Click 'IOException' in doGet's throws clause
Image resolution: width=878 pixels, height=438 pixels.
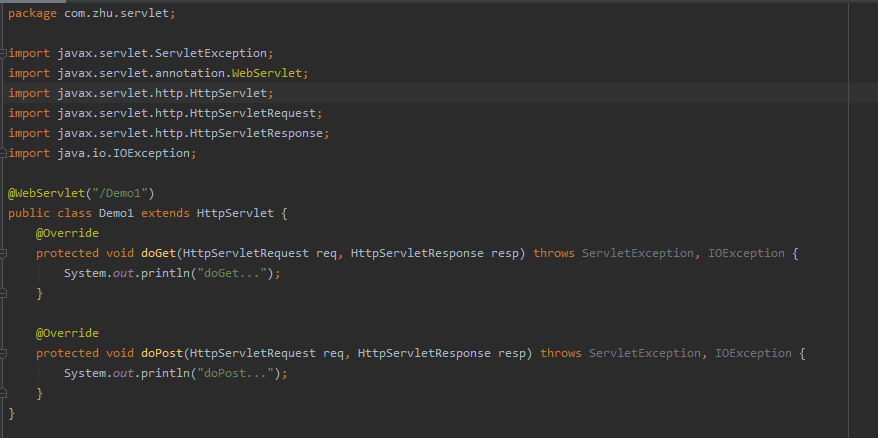(x=746, y=253)
